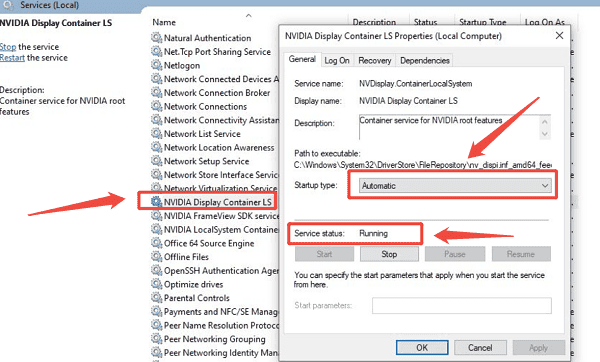Click the description box up arrow

(x=545, y=122)
